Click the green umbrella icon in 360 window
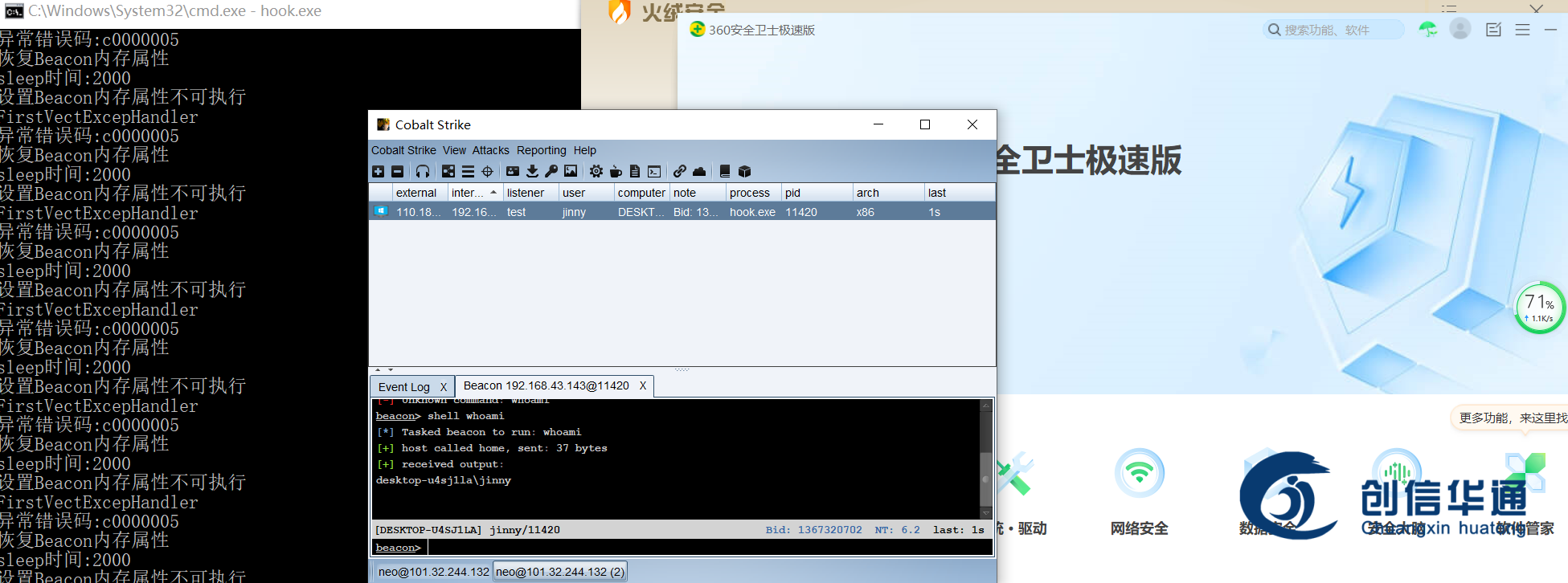Screen dimensions: 1568x583 1427,30
